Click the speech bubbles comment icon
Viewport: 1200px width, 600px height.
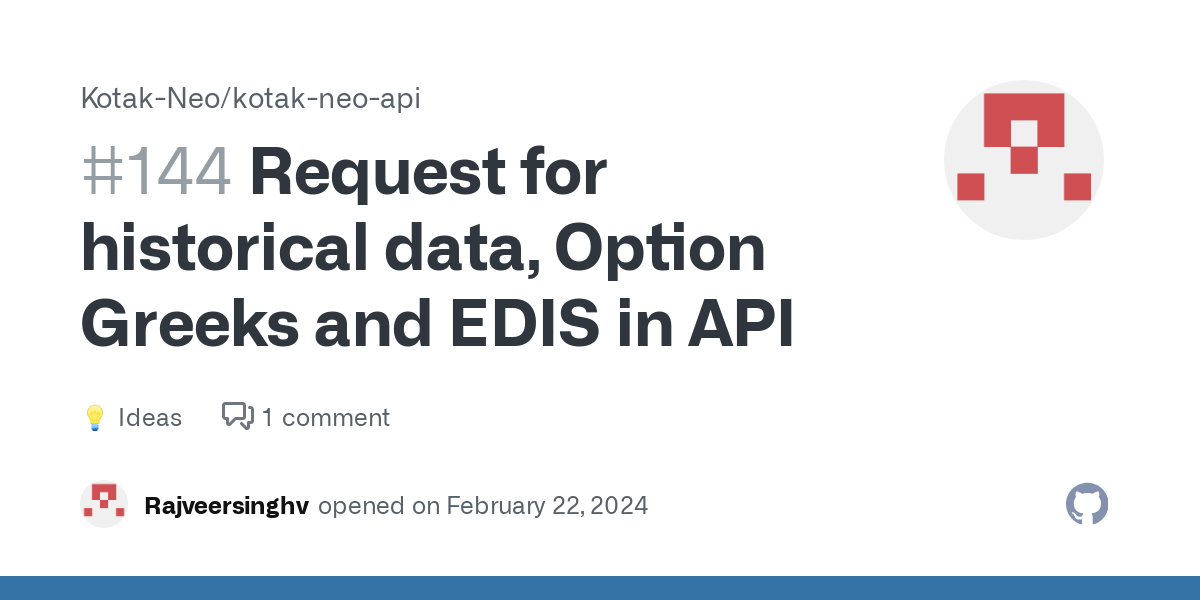[237, 416]
